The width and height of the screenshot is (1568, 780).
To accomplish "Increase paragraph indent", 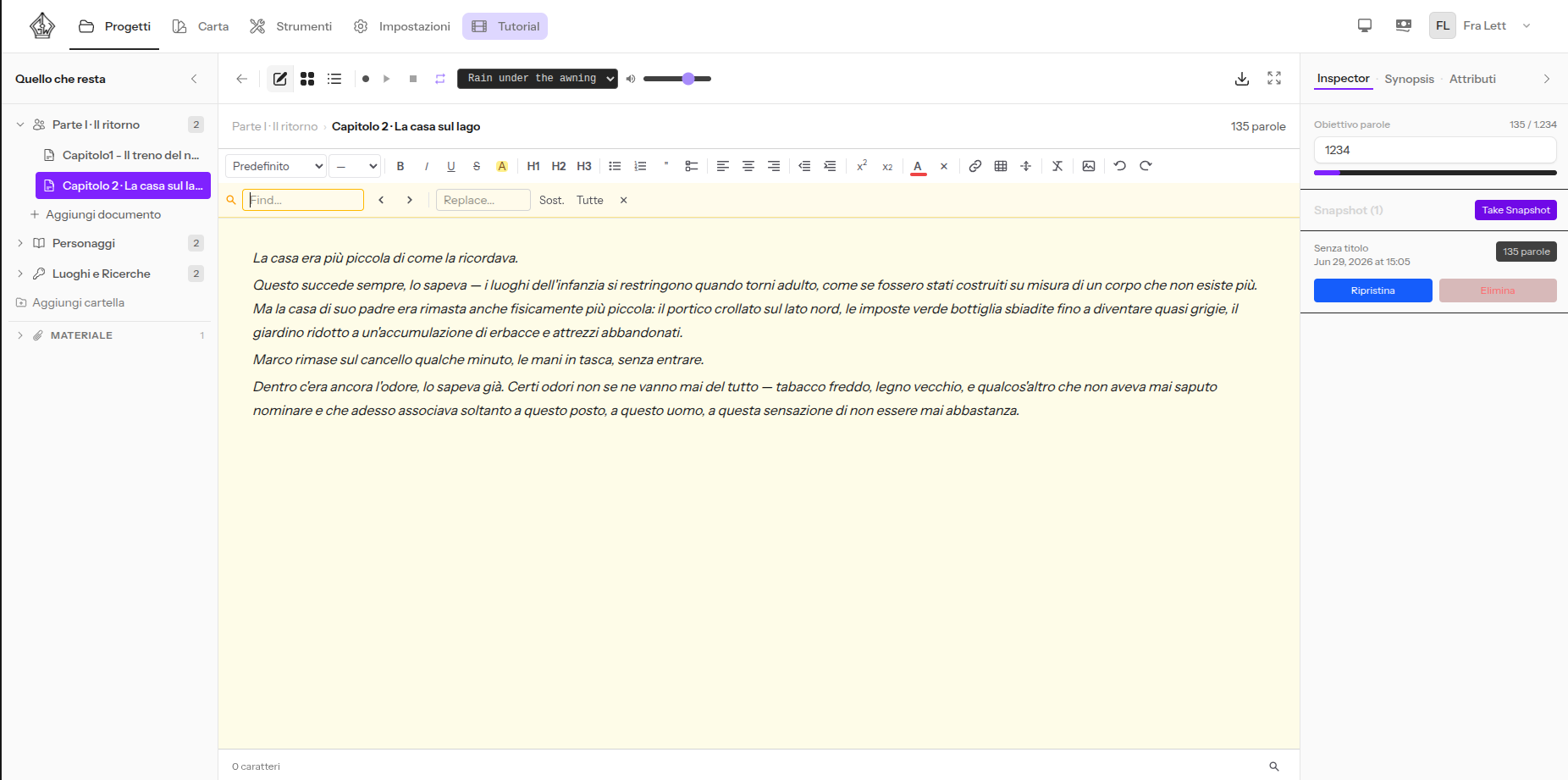I will click(x=830, y=166).
